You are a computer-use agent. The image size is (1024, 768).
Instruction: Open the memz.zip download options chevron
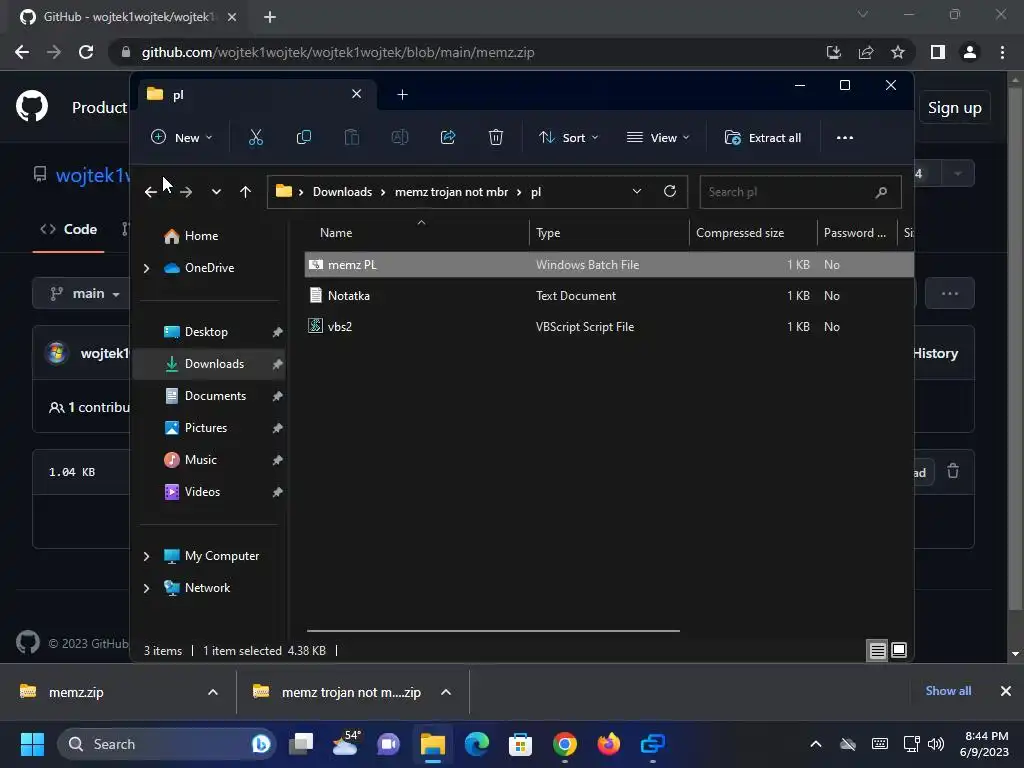click(213, 692)
